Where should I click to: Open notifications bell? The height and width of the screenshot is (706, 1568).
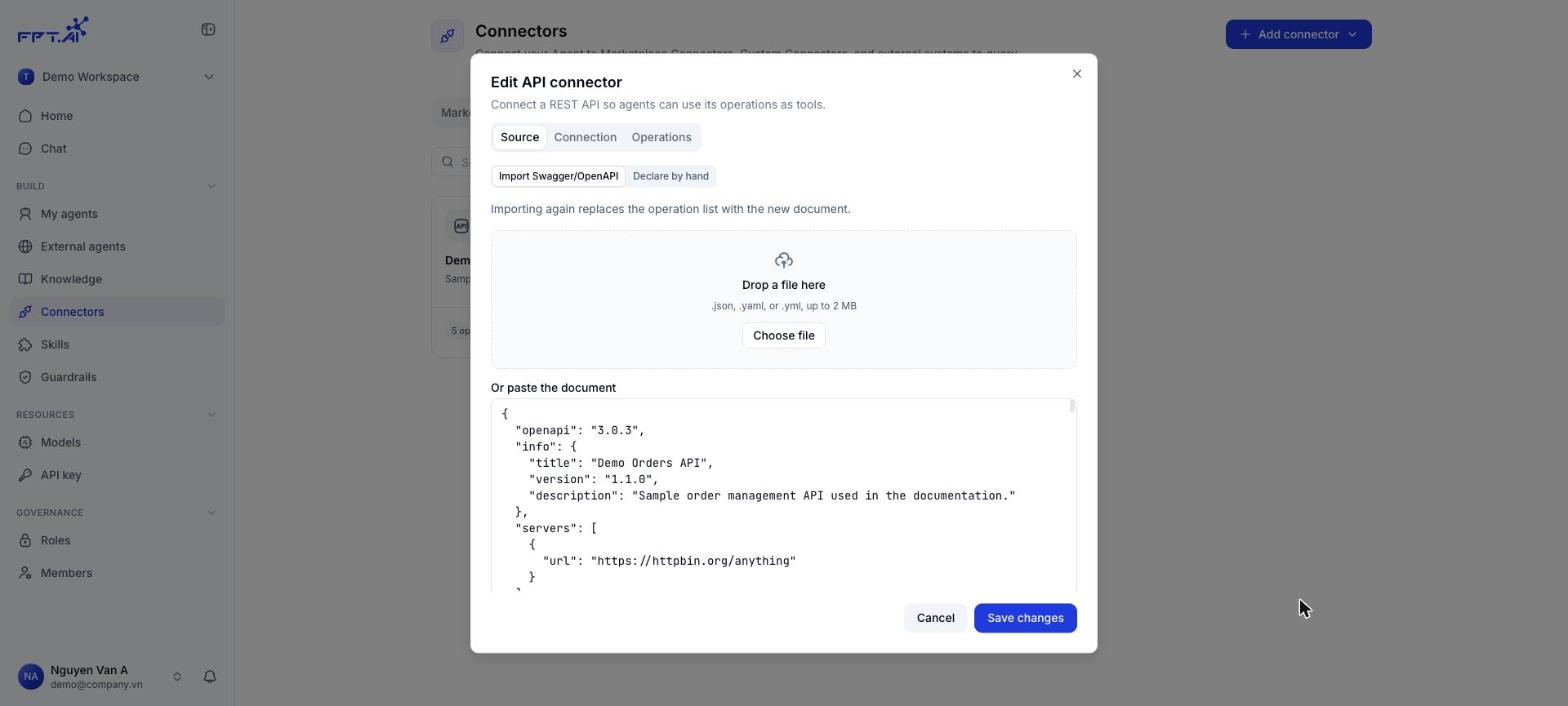210,677
